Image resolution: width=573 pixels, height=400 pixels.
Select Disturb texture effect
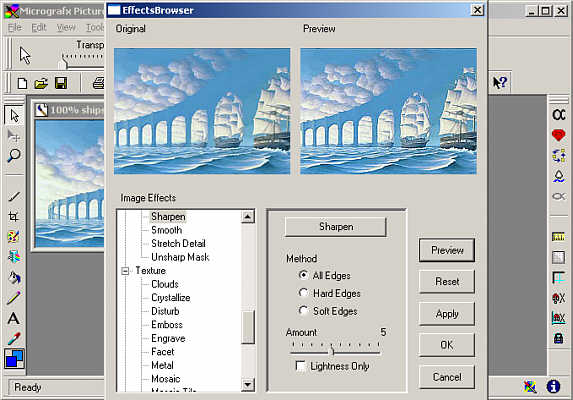pyautogui.click(x=165, y=311)
